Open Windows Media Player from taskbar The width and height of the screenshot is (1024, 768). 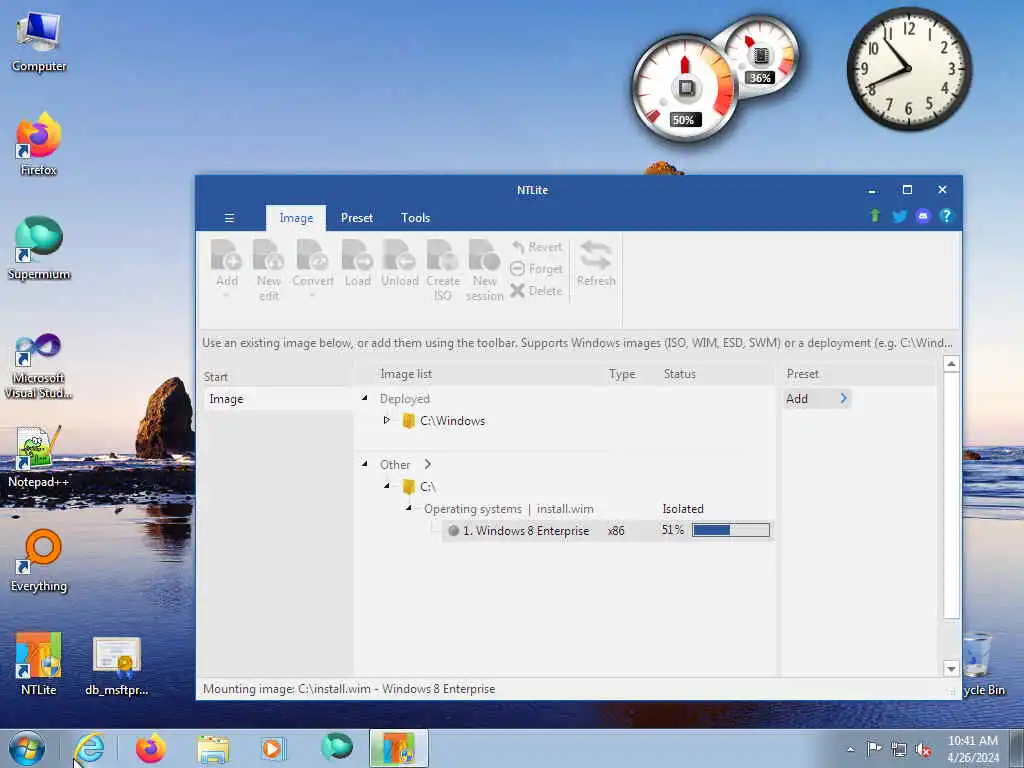(274, 748)
